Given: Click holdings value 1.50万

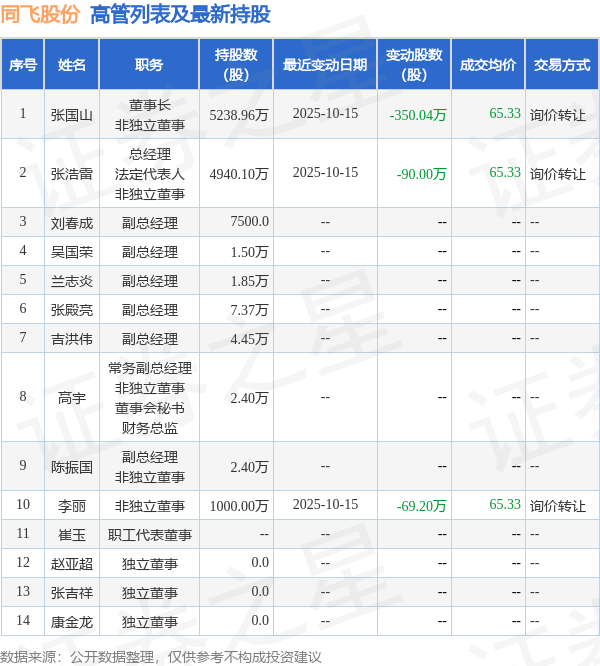Looking at the screenshot, I should click(249, 252).
